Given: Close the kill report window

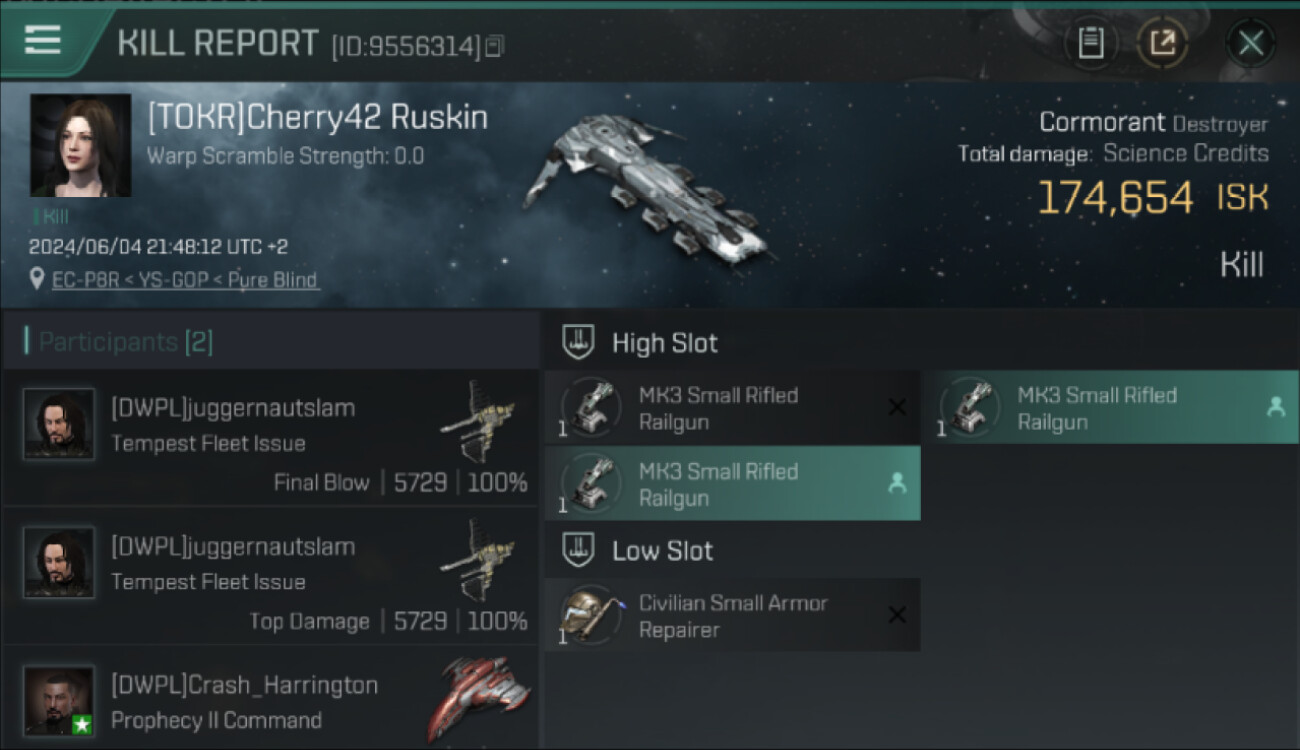Looking at the screenshot, I should (x=1250, y=43).
